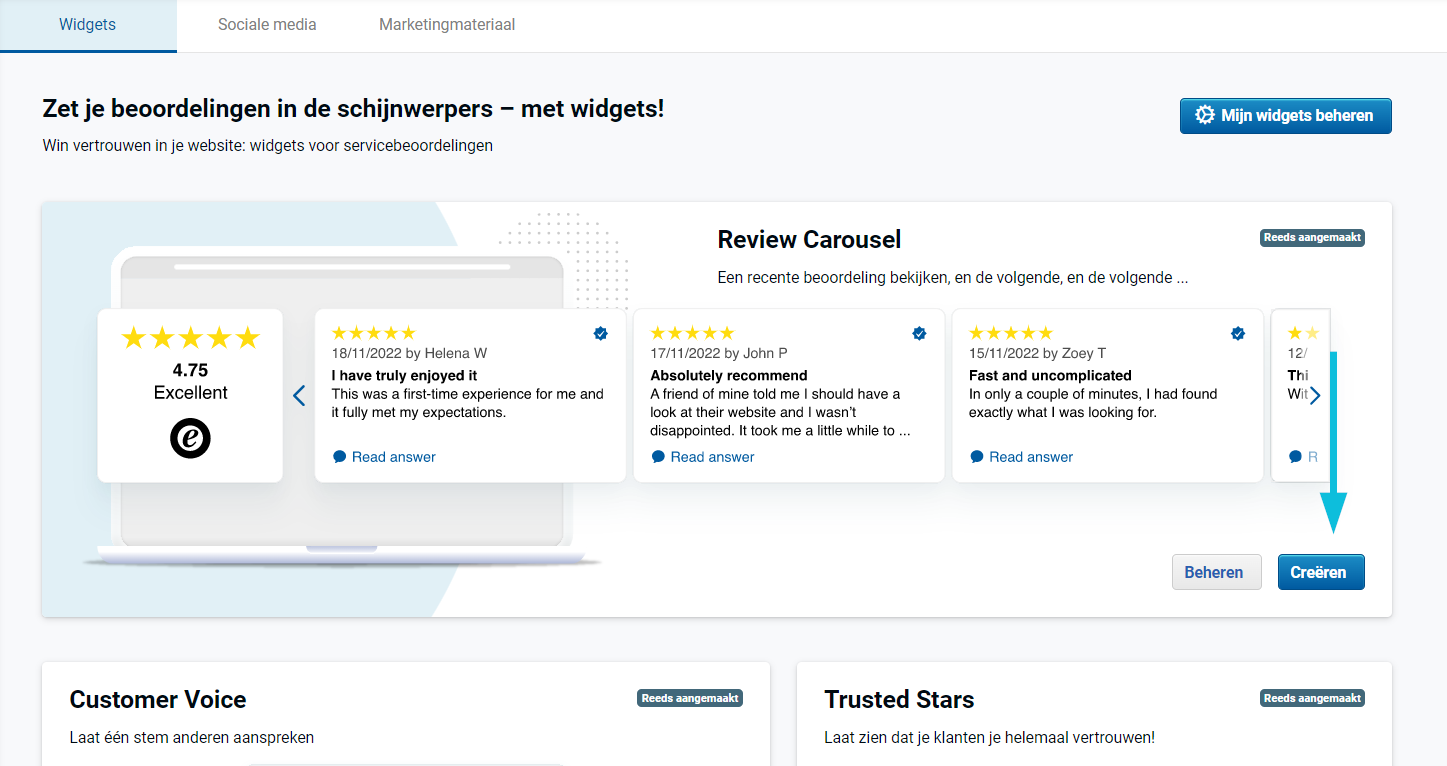Click the carousel previous arrow chevron

click(299, 396)
